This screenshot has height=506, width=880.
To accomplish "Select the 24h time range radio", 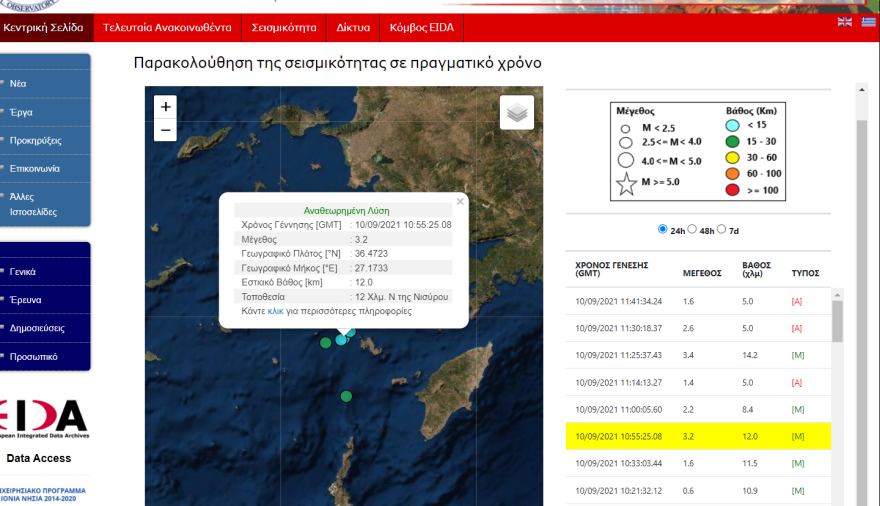I will pos(662,229).
